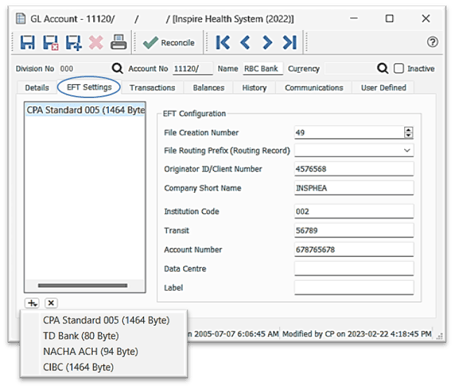Viewport: 454px width, 388px height.
Task: Go to previous record arrow
Action: [245, 42]
